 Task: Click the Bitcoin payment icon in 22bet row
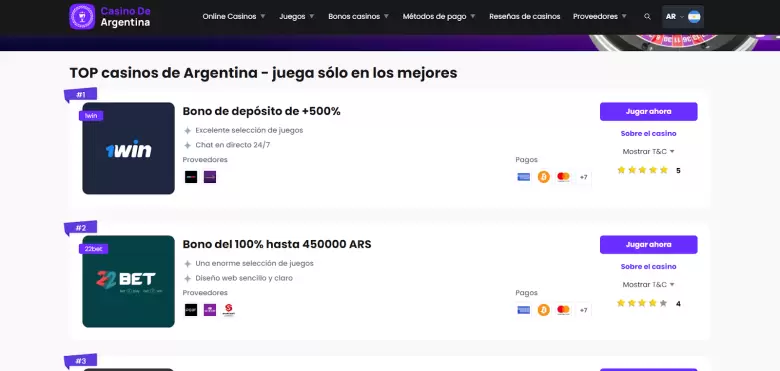tap(544, 310)
